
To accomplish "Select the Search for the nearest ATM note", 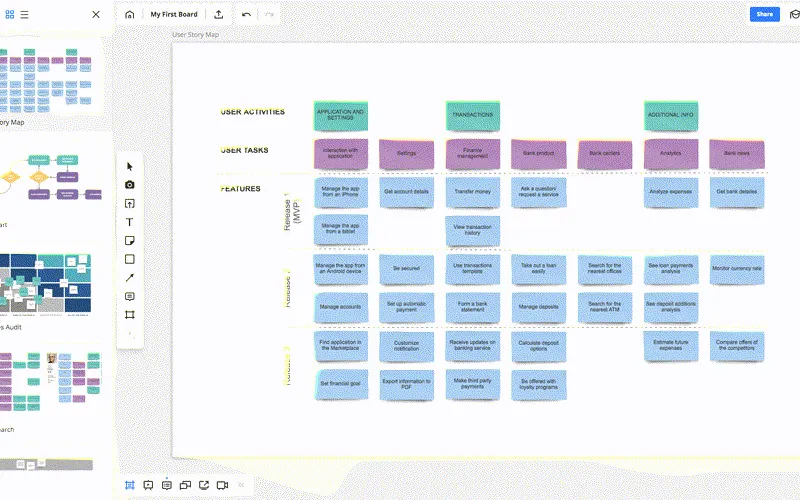I will [x=605, y=307].
